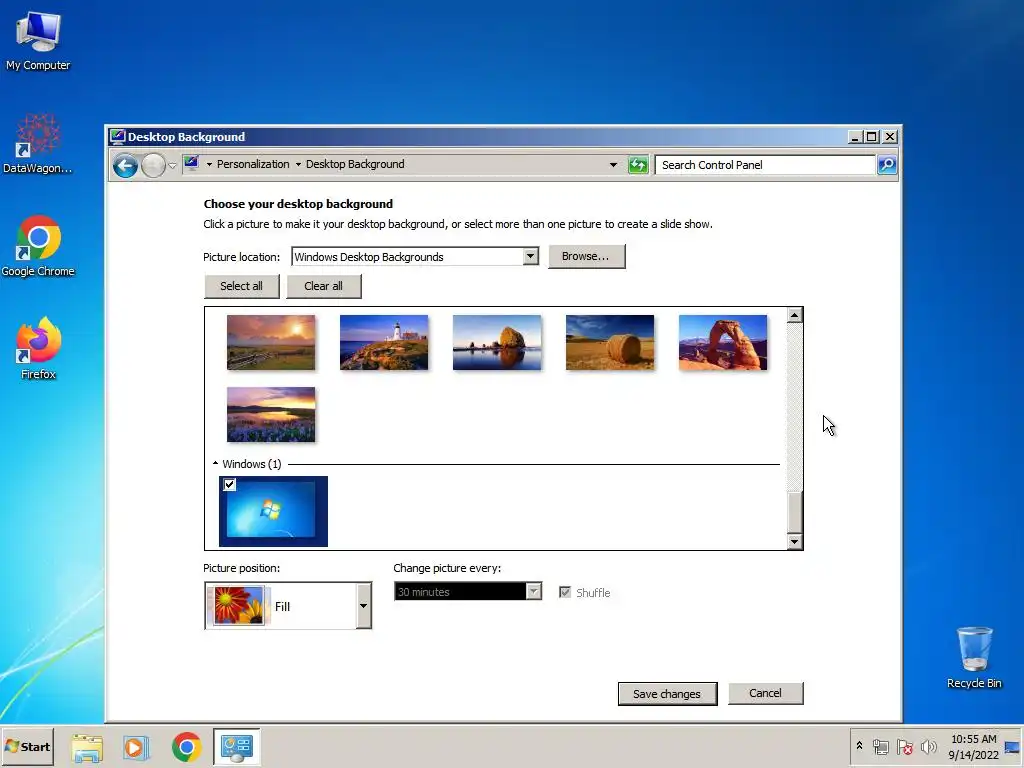Open the DataWagon desktop shortcut
This screenshot has width=1024, height=768.
pyautogui.click(x=38, y=144)
